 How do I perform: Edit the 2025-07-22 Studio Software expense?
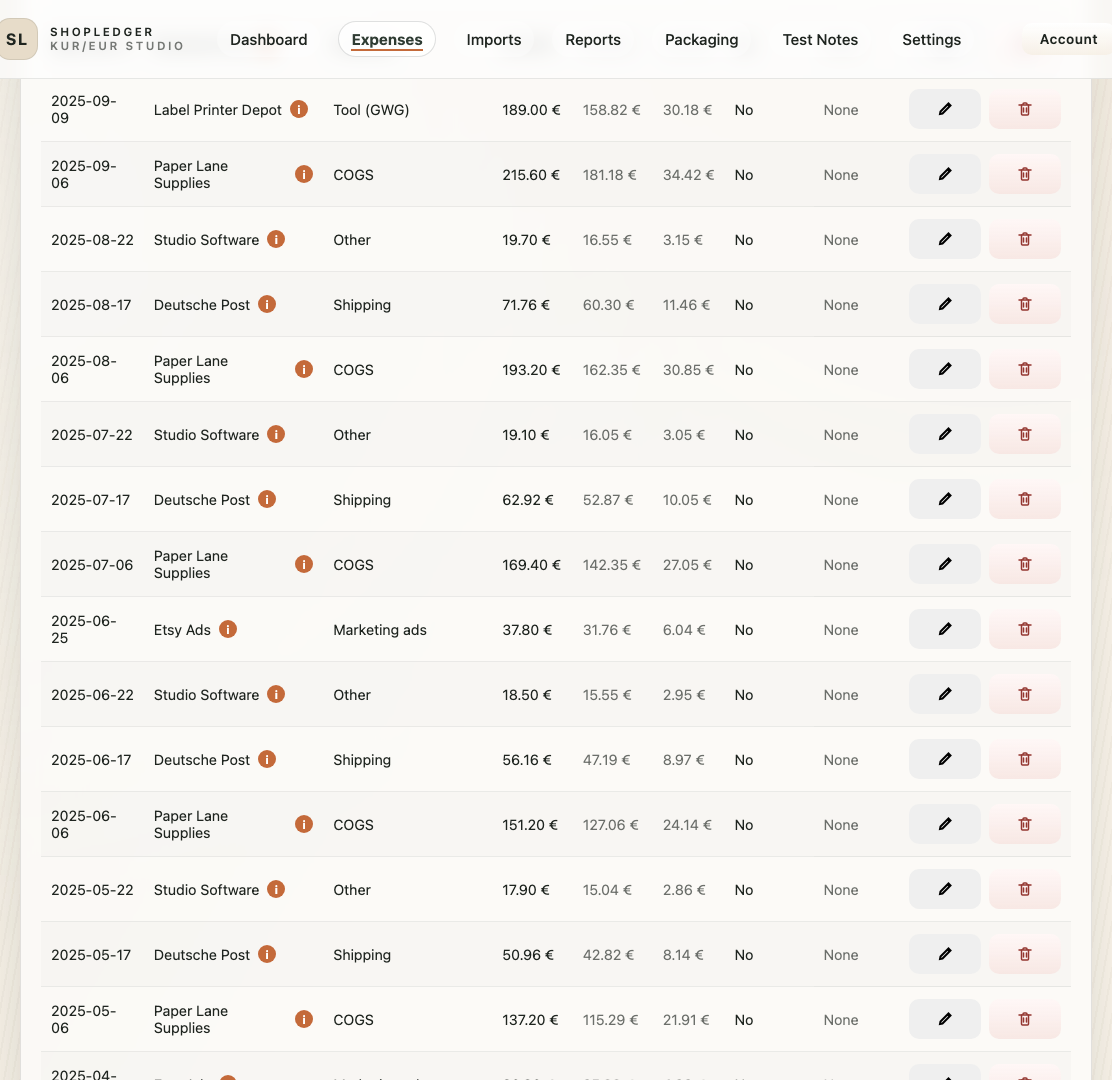click(x=944, y=434)
